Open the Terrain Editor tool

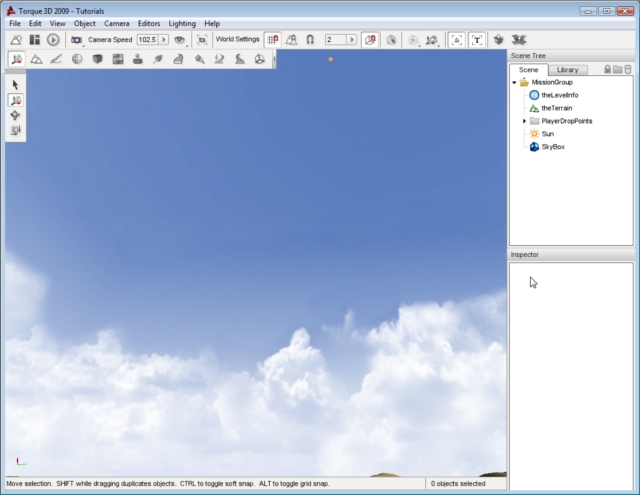[36, 60]
